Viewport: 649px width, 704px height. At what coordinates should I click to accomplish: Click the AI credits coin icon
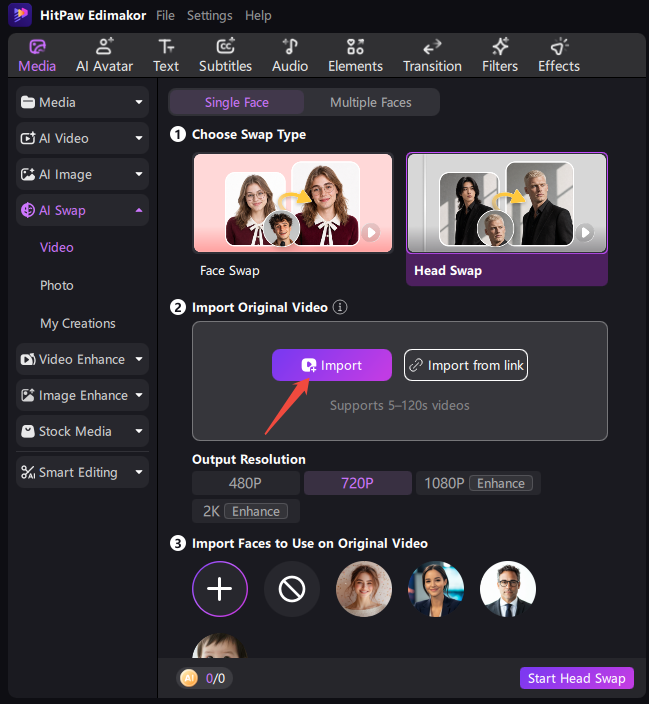click(x=189, y=678)
